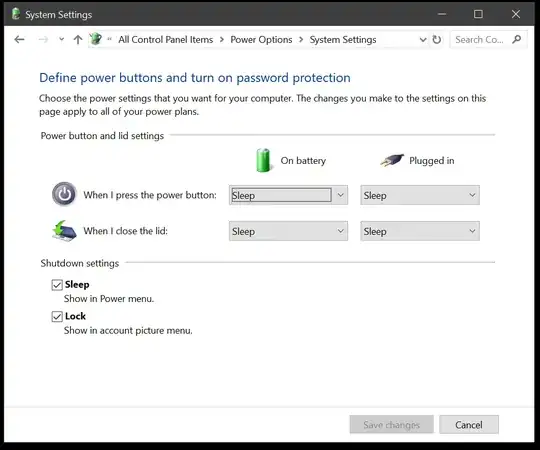Open the close lid On battery dropdown
Image resolution: width=540 pixels, height=450 pixels.
tap(288, 231)
